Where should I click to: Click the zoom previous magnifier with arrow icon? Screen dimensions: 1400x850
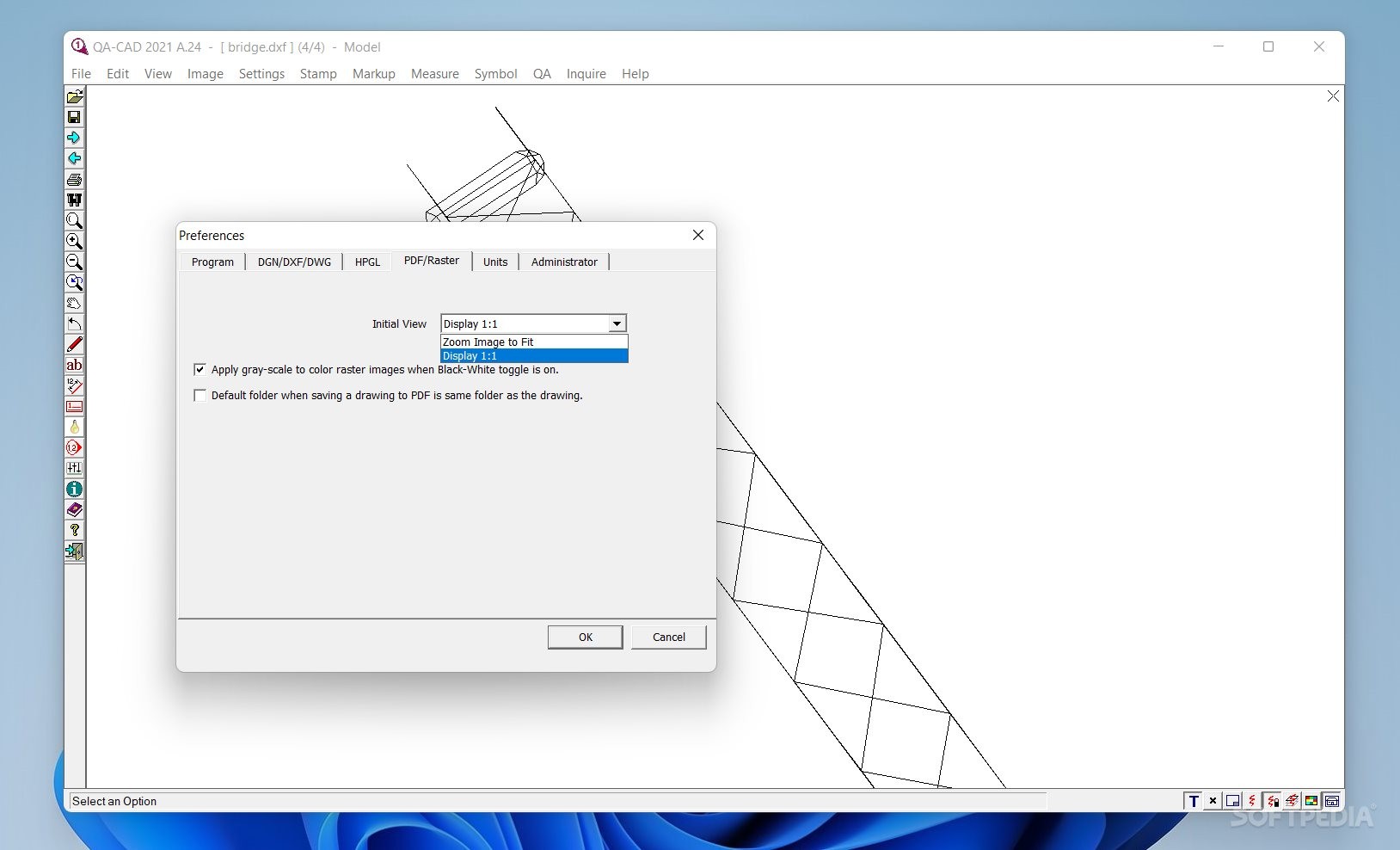[x=75, y=282]
